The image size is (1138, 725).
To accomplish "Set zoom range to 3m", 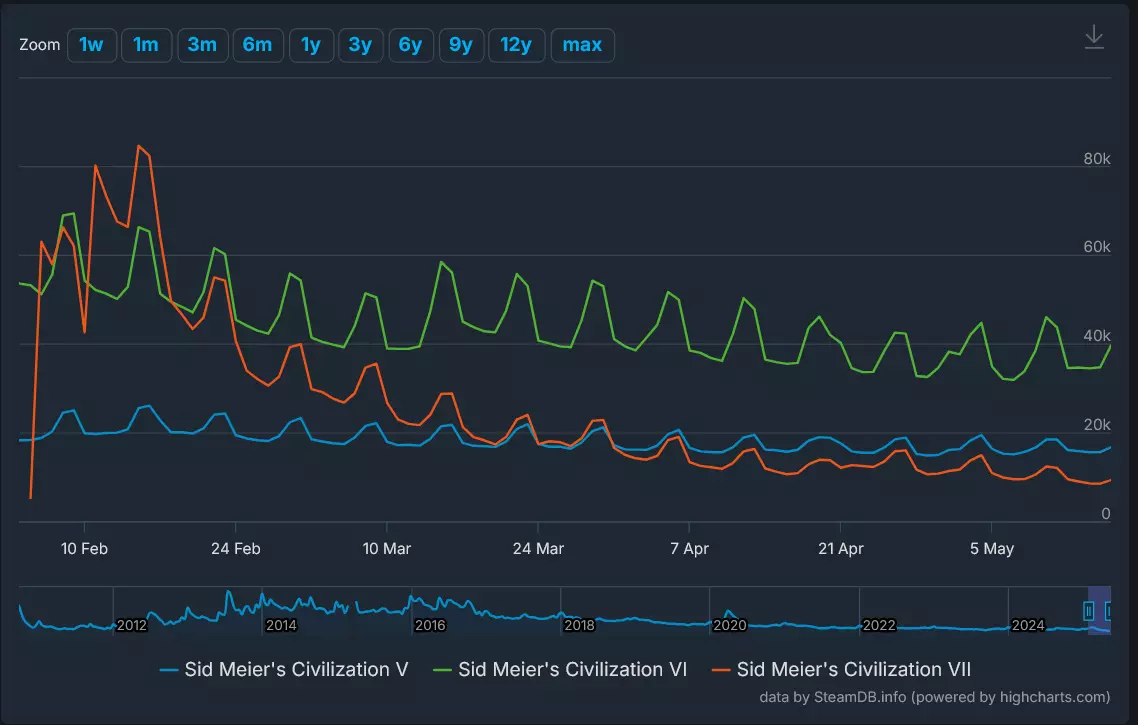I will pos(202,45).
